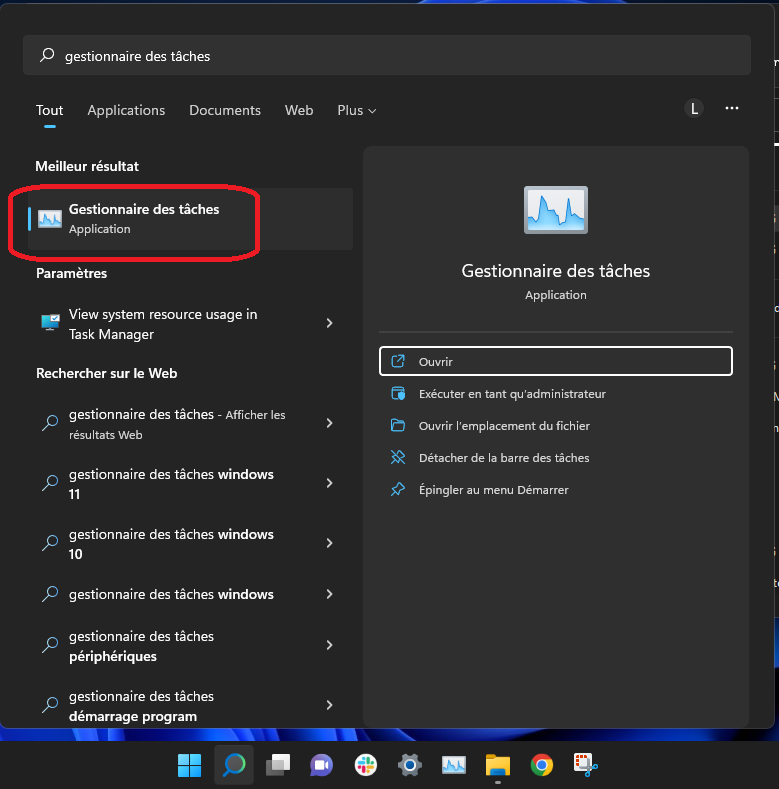
Task: Open Gestionnaire des tâches best result
Action: coord(143,218)
